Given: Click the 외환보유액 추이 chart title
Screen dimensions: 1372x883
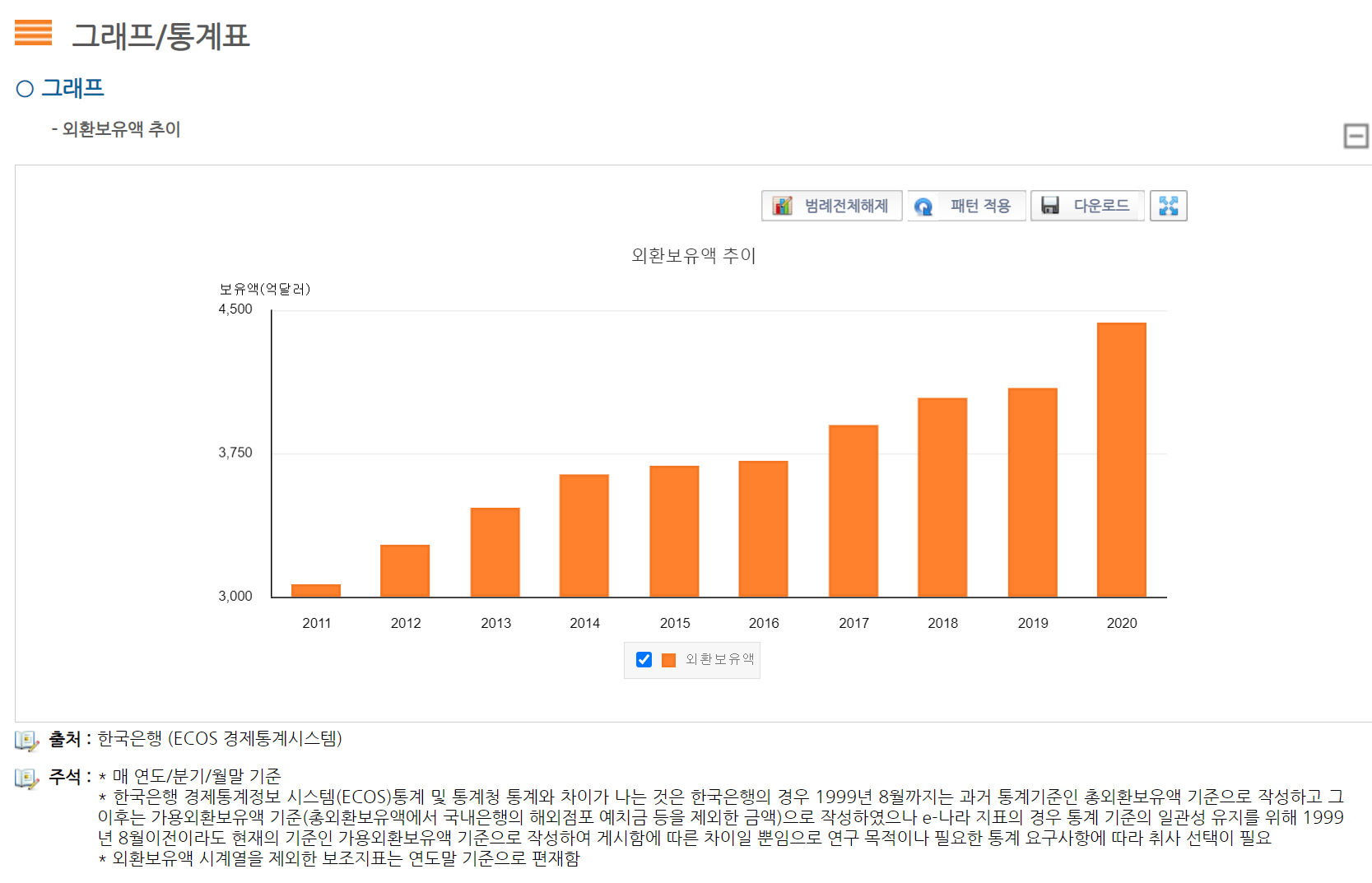Looking at the screenshot, I should click(x=693, y=256).
